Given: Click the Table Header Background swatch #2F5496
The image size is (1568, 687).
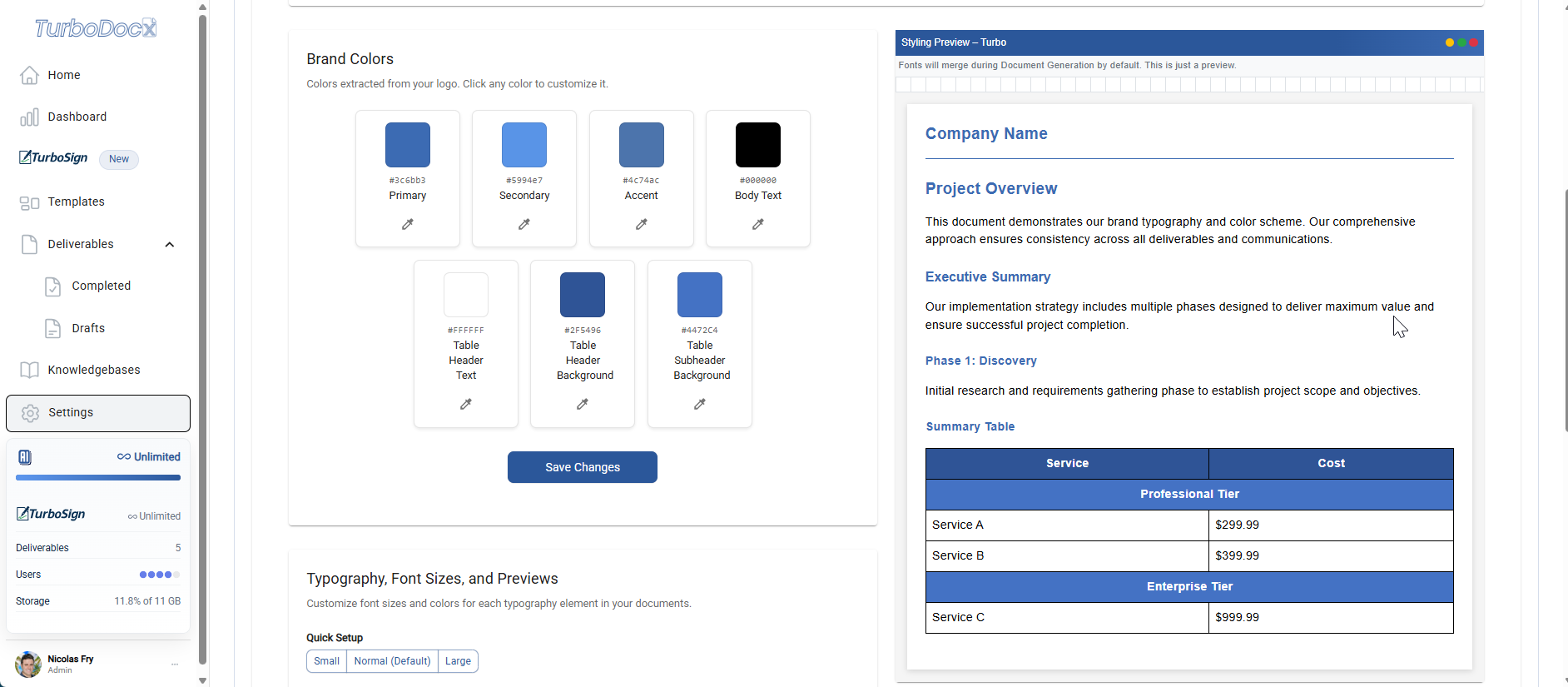Looking at the screenshot, I should point(583,295).
